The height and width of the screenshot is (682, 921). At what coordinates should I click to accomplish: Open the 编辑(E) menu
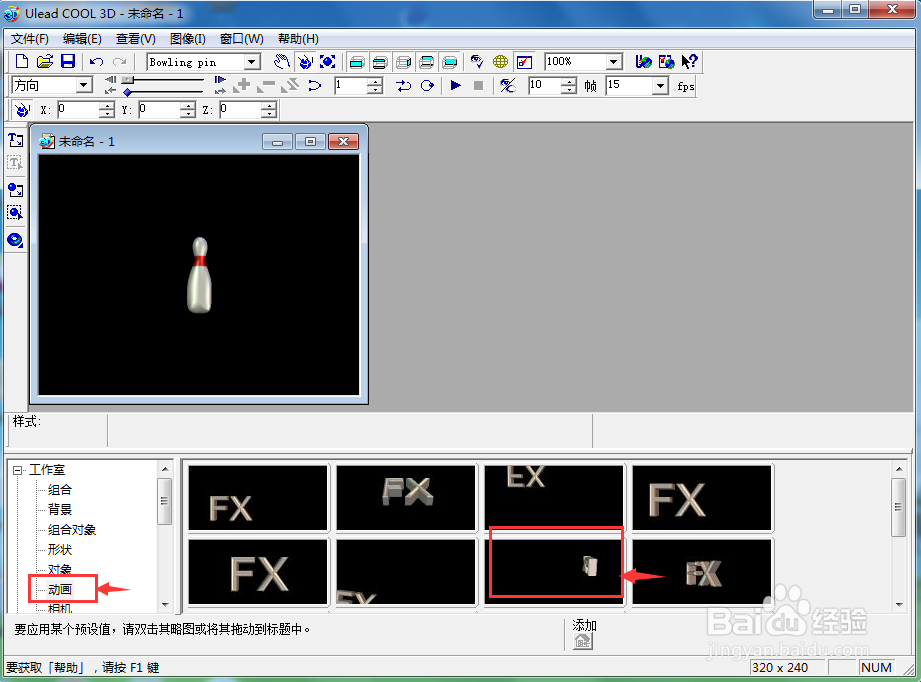click(82, 39)
